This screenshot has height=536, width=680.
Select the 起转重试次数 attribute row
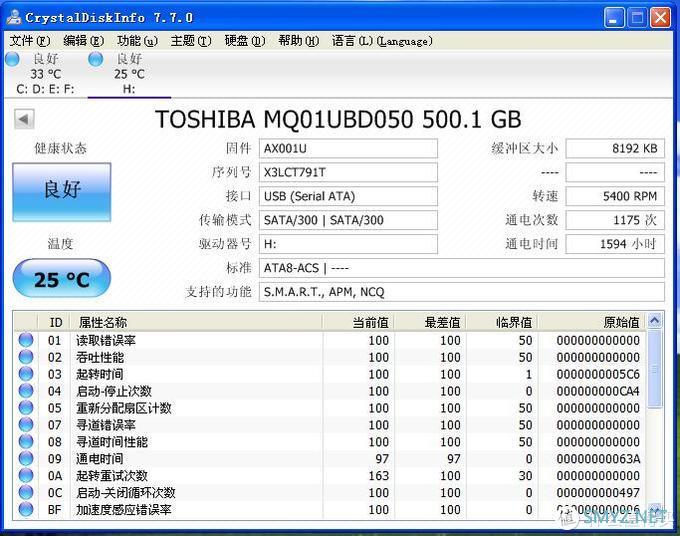coord(330,476)
